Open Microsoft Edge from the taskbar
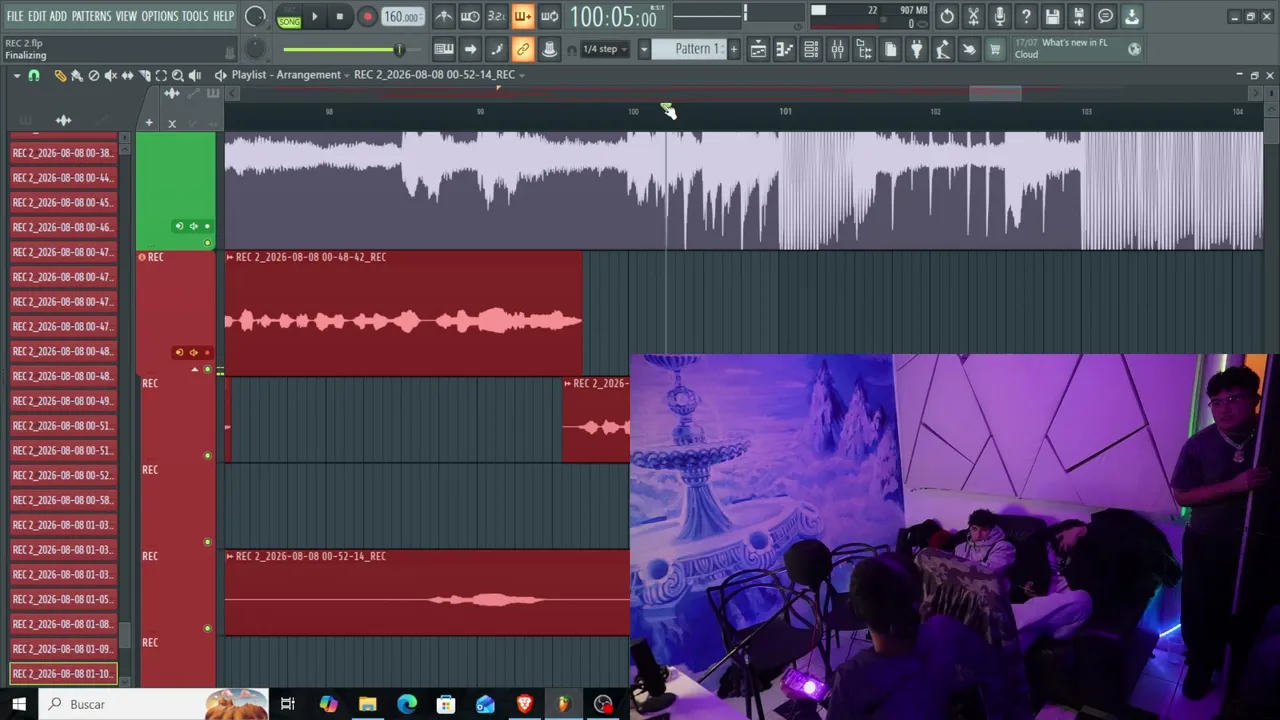This screenshot has width=1280, height=720. 406,704
